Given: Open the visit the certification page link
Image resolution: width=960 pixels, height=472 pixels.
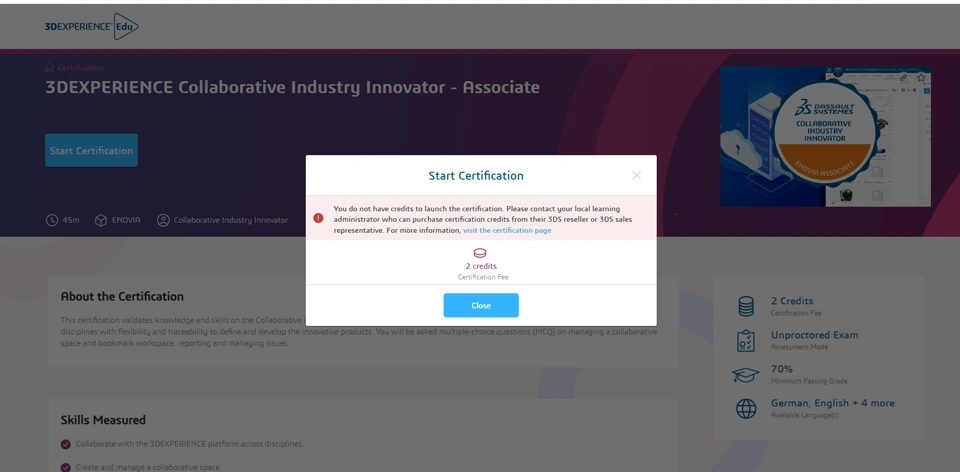Looking at the screenshot, I should [507, 230].
